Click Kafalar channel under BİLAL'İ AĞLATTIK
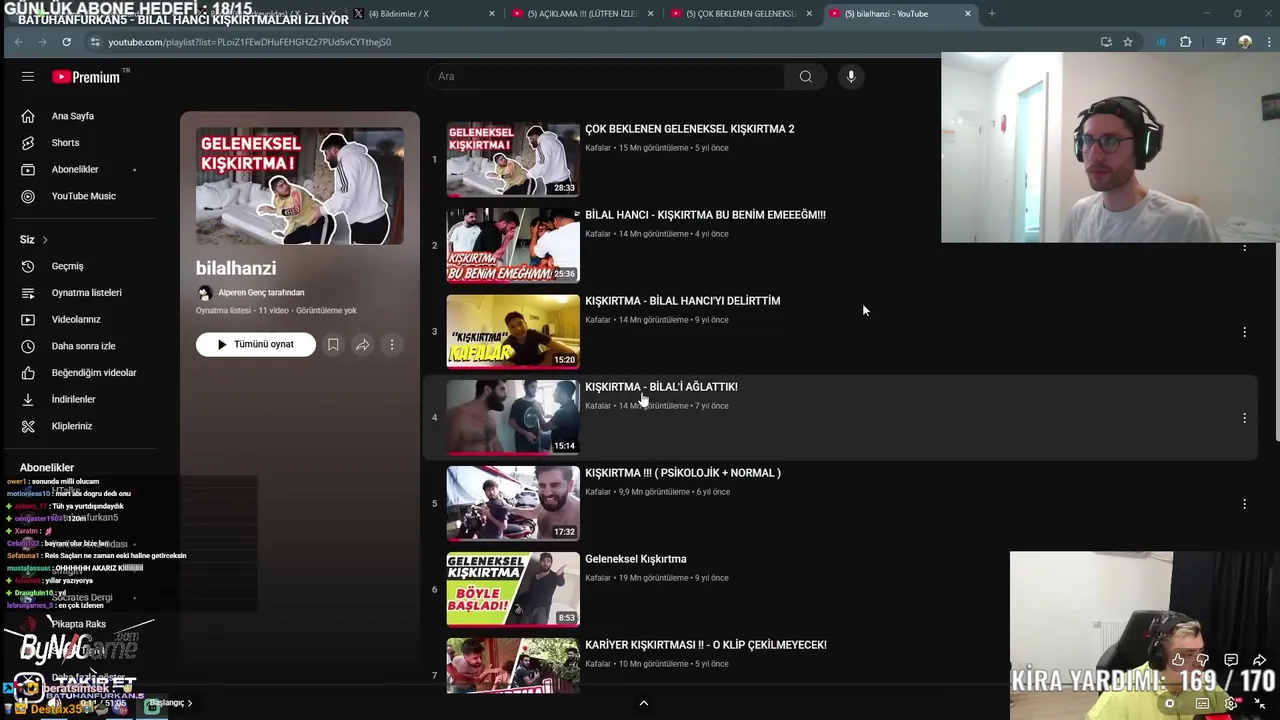The height and width of the screenshot is (720, 1280). 598,406
